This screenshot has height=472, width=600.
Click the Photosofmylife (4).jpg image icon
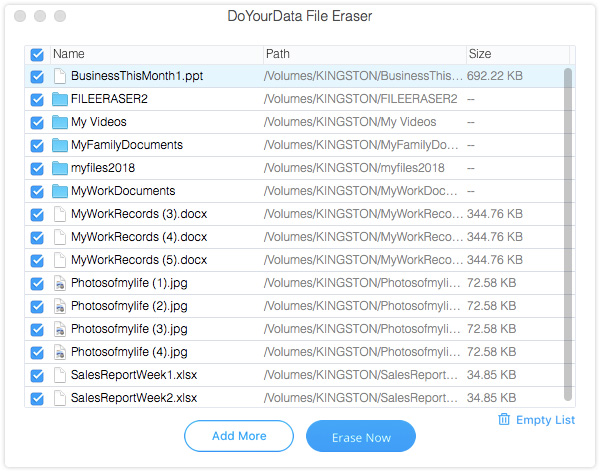click(x=59, y=352)
